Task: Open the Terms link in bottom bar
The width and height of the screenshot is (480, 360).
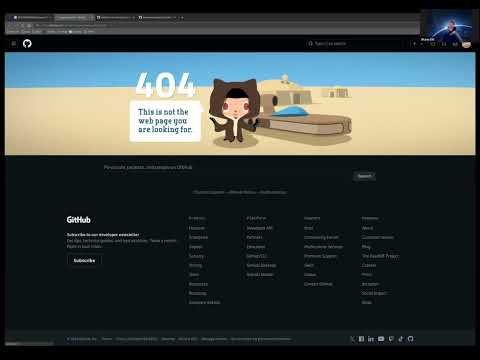Action: (x=107, y=339)
